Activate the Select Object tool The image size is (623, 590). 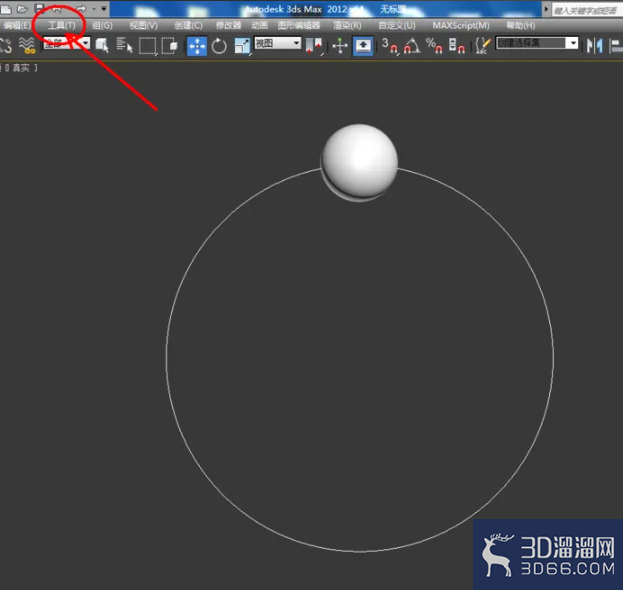click(x=102, y=45)
